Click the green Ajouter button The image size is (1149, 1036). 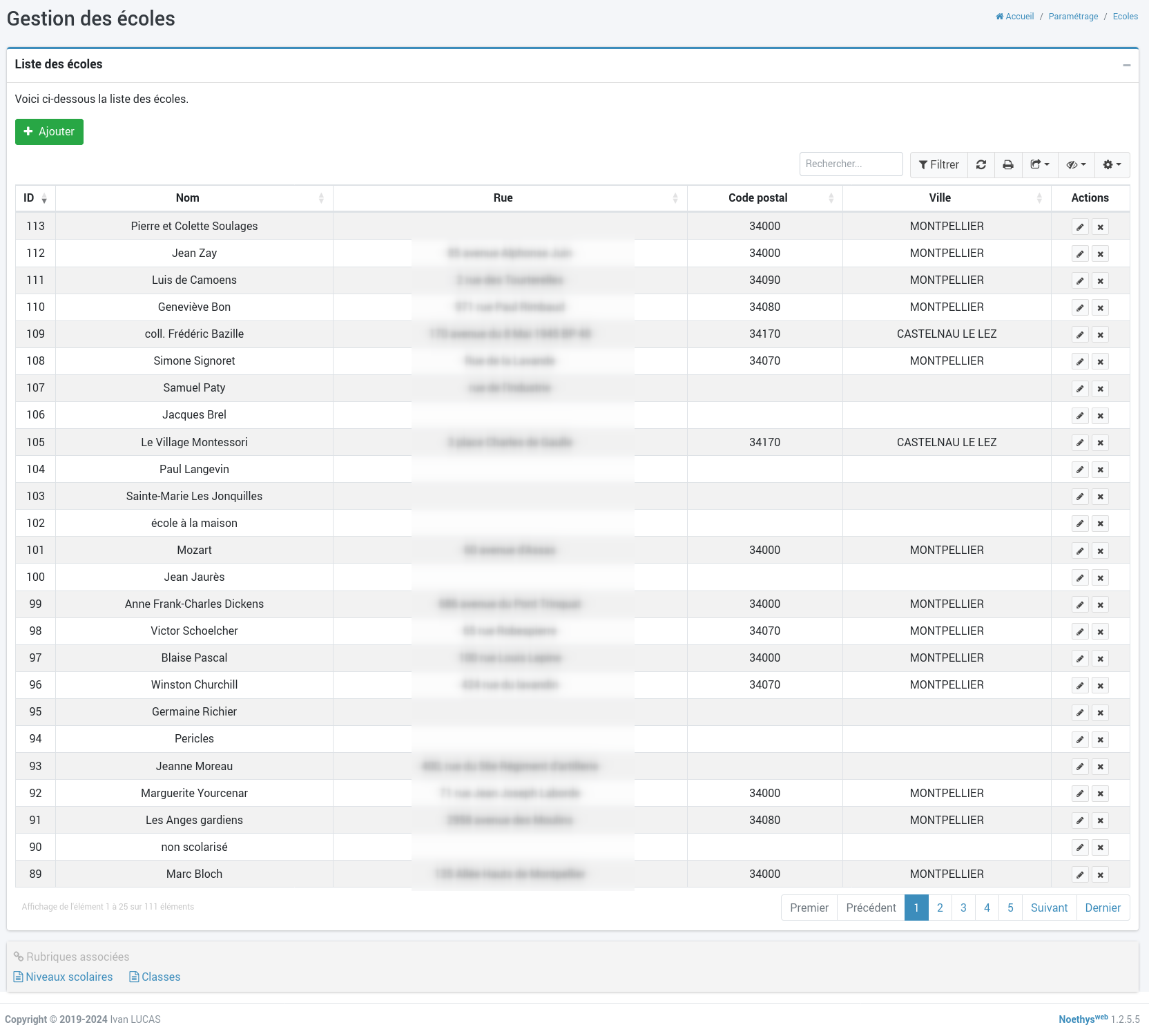(x=49, y=132)
